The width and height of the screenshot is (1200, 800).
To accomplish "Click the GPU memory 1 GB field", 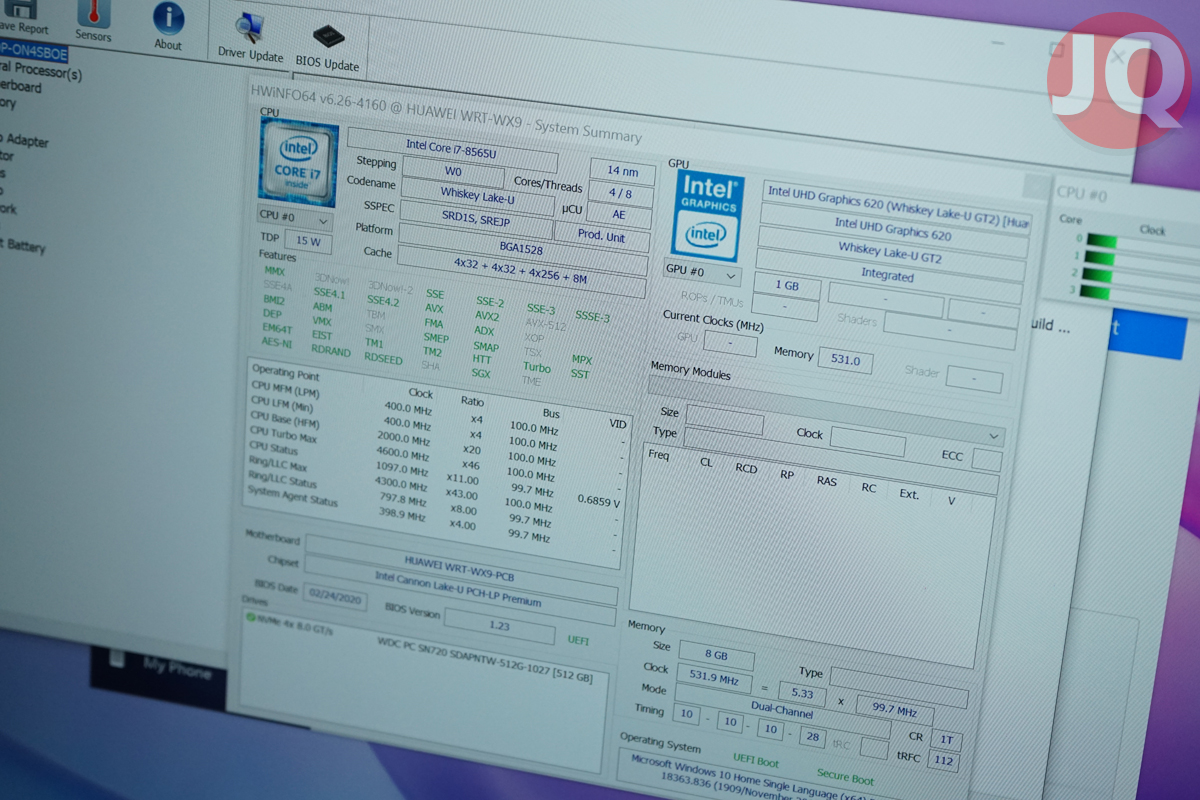I will tap(787, 286).
